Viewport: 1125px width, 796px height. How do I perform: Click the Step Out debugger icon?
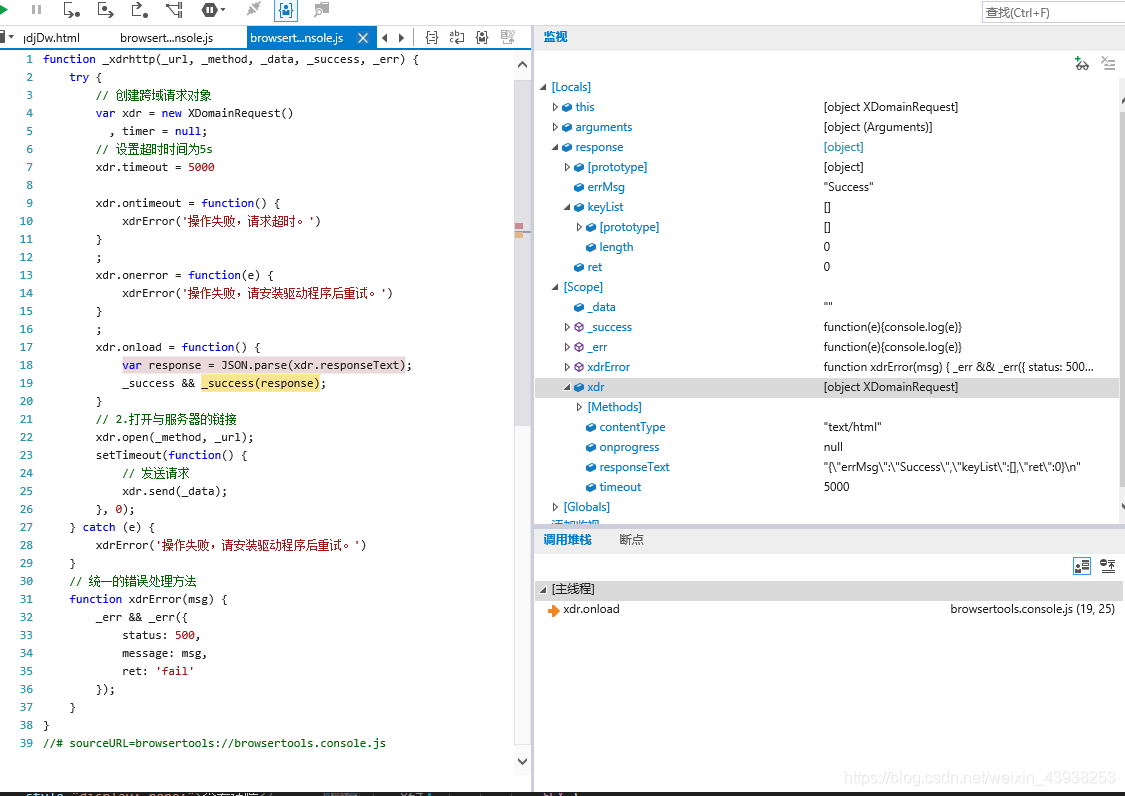point(139,10)
